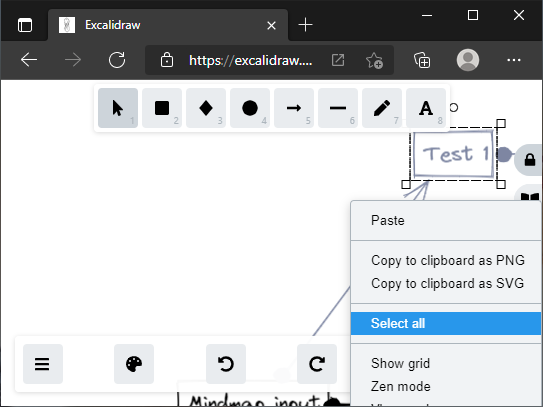The image size is (543, 407).
Task: Click the Redo button
Action: click(317, 364)
